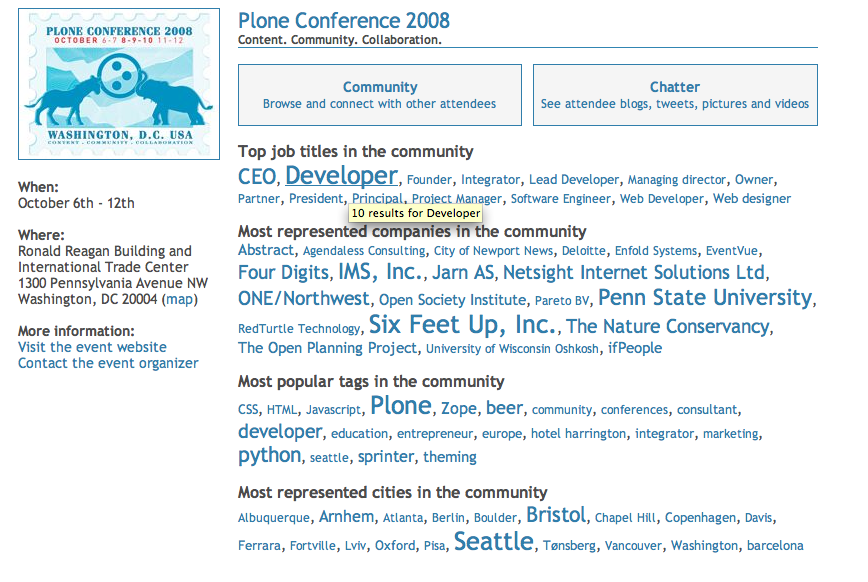Image resolution: width=868 pixels, height=582 pixels.
Task: Click the Plone tag
Action: pos(400,405)
